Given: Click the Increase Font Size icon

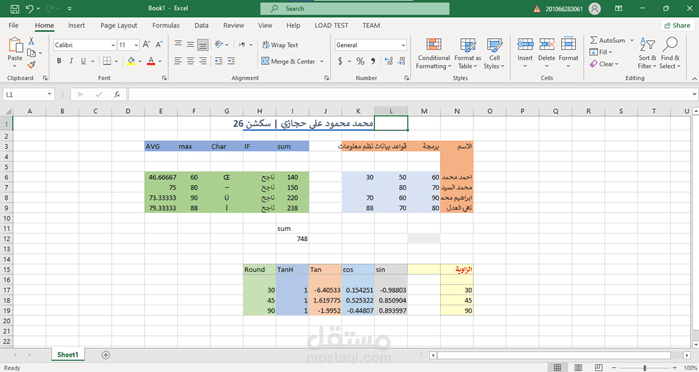Looking at the screenshot, I should point(146,45).
